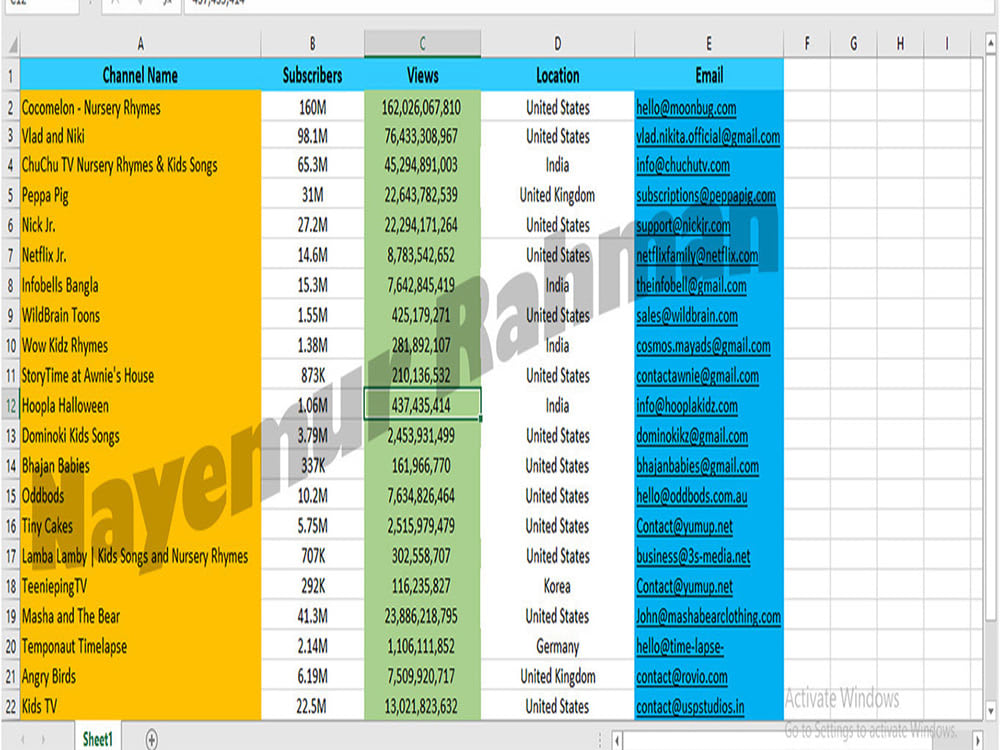
Task: Open contactawnie@gmail.com link
Action: point(698,376)
